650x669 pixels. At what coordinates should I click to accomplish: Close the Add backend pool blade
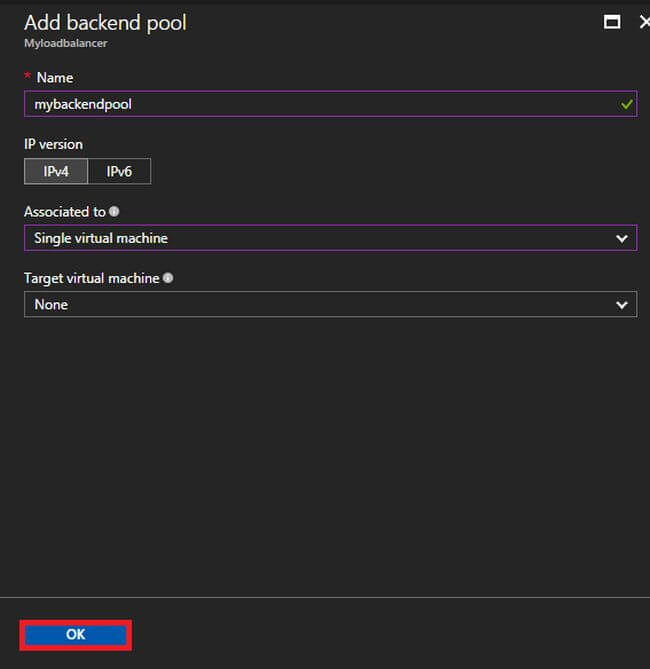644,22
